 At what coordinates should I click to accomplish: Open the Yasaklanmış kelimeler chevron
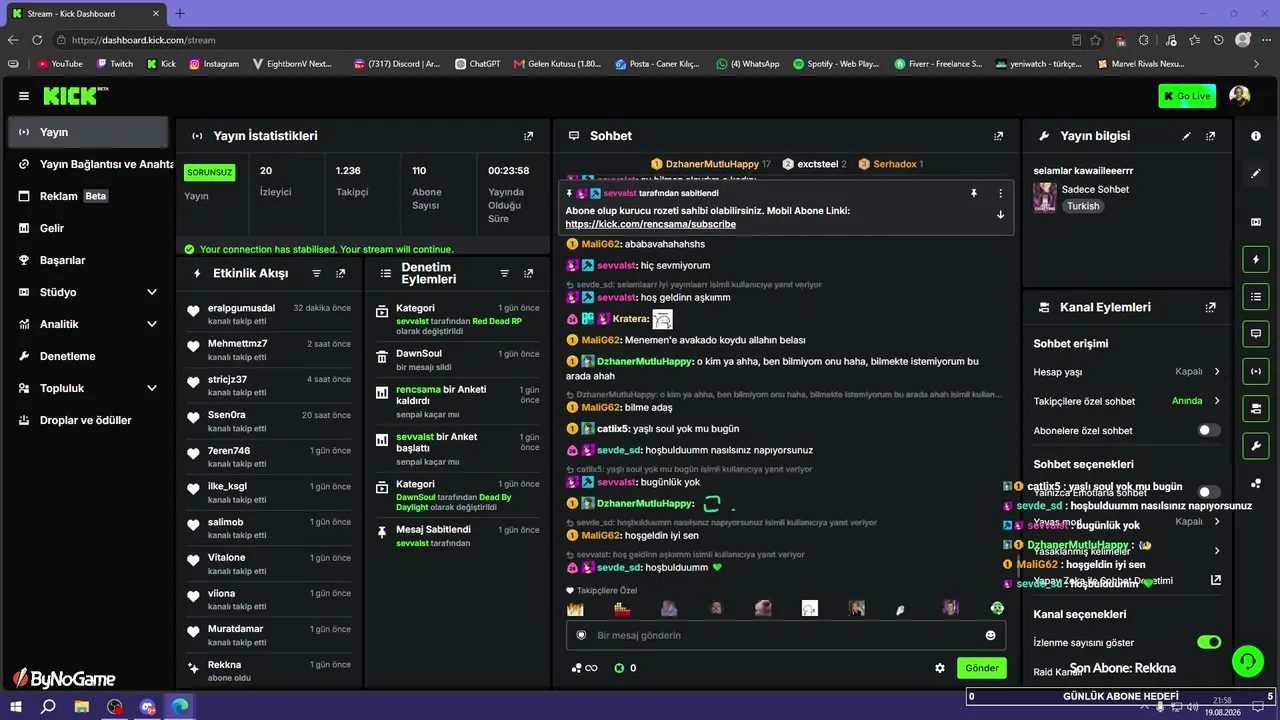point(1216,551)
